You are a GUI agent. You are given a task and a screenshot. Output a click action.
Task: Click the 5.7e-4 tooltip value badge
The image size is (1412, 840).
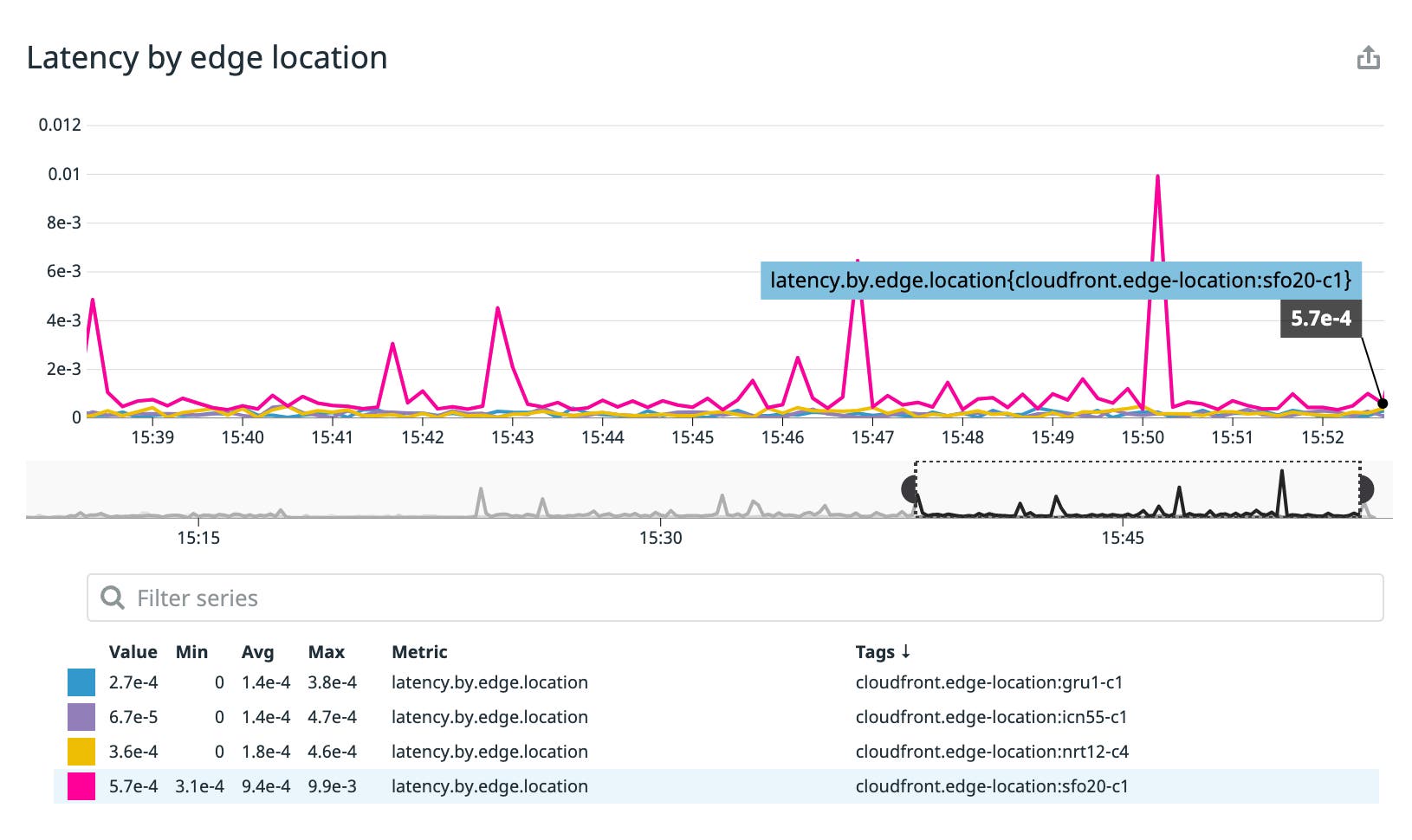[x=1320, y=318]
